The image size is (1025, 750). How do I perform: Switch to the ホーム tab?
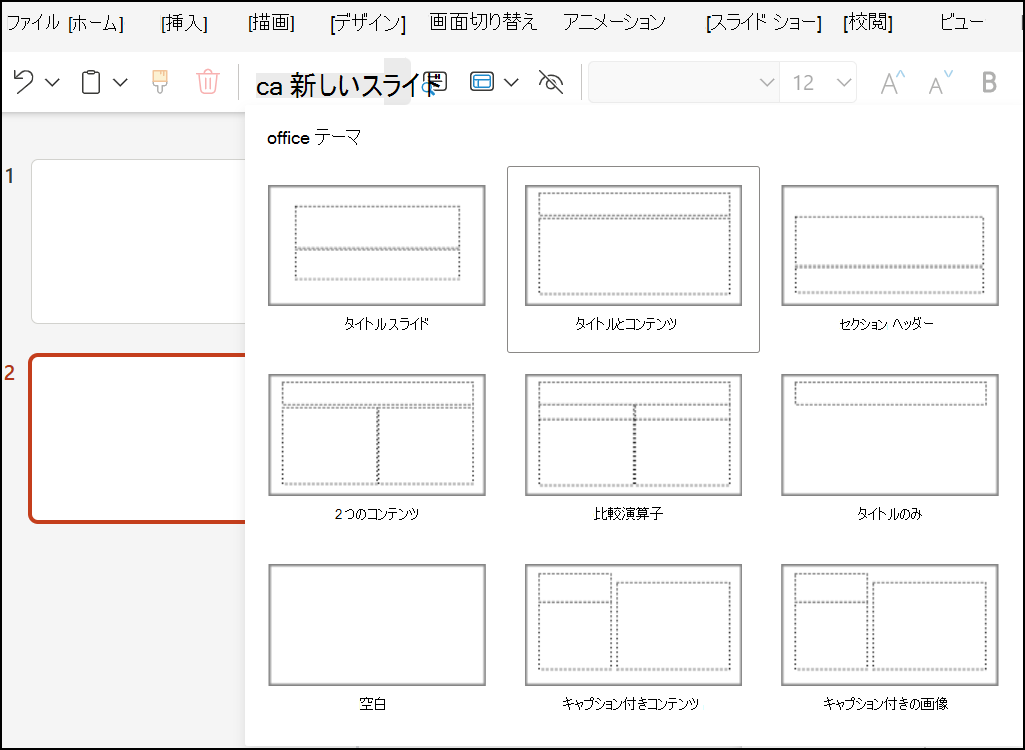[x=95, y=24]
